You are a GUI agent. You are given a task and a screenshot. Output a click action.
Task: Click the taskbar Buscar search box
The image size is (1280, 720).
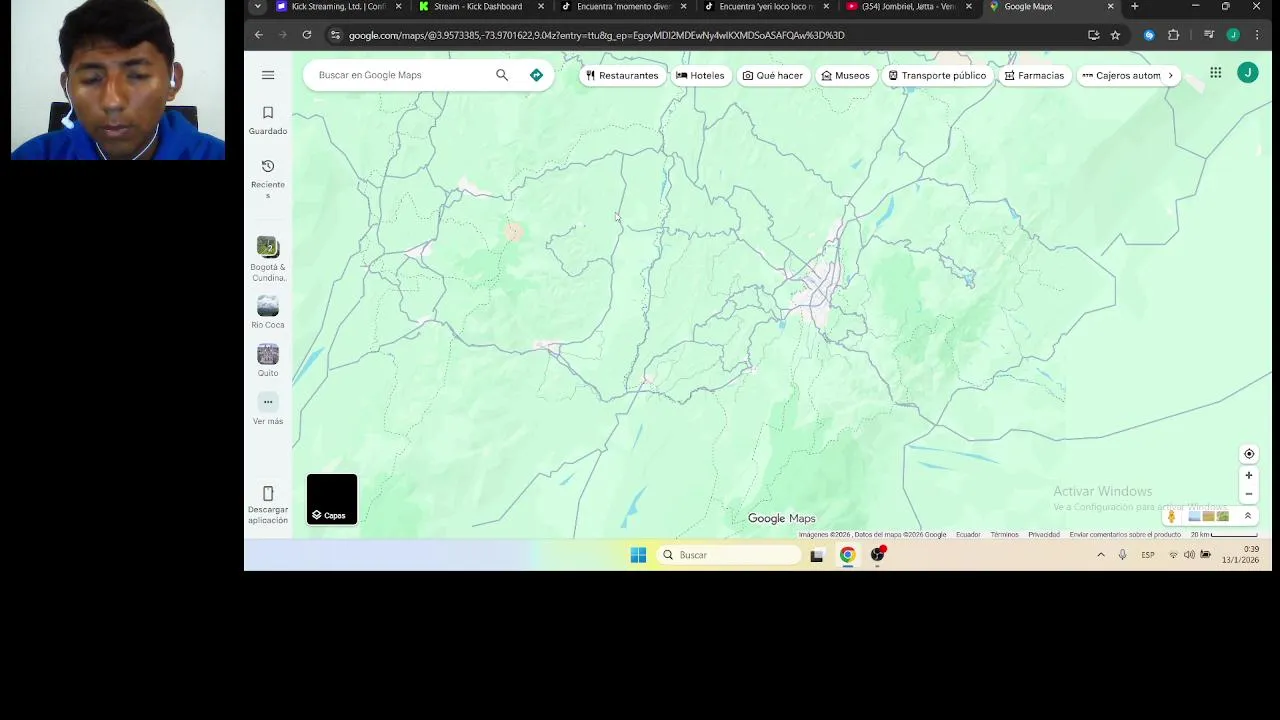728,555
